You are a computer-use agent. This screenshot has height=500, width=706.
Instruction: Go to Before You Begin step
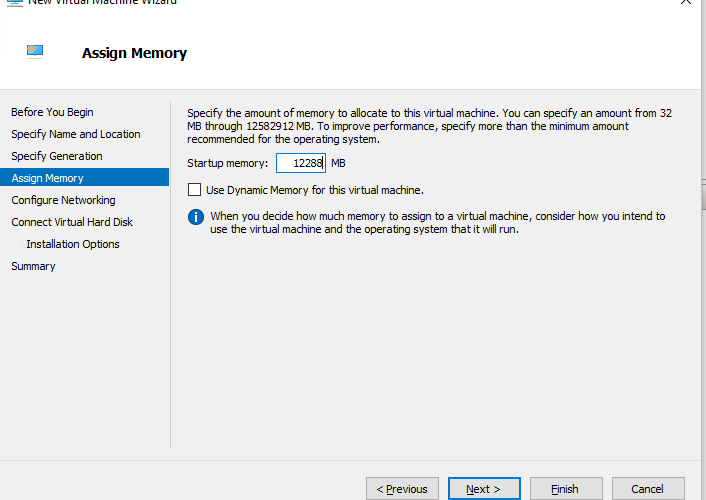pyautogui.click(x=52, y=112)
